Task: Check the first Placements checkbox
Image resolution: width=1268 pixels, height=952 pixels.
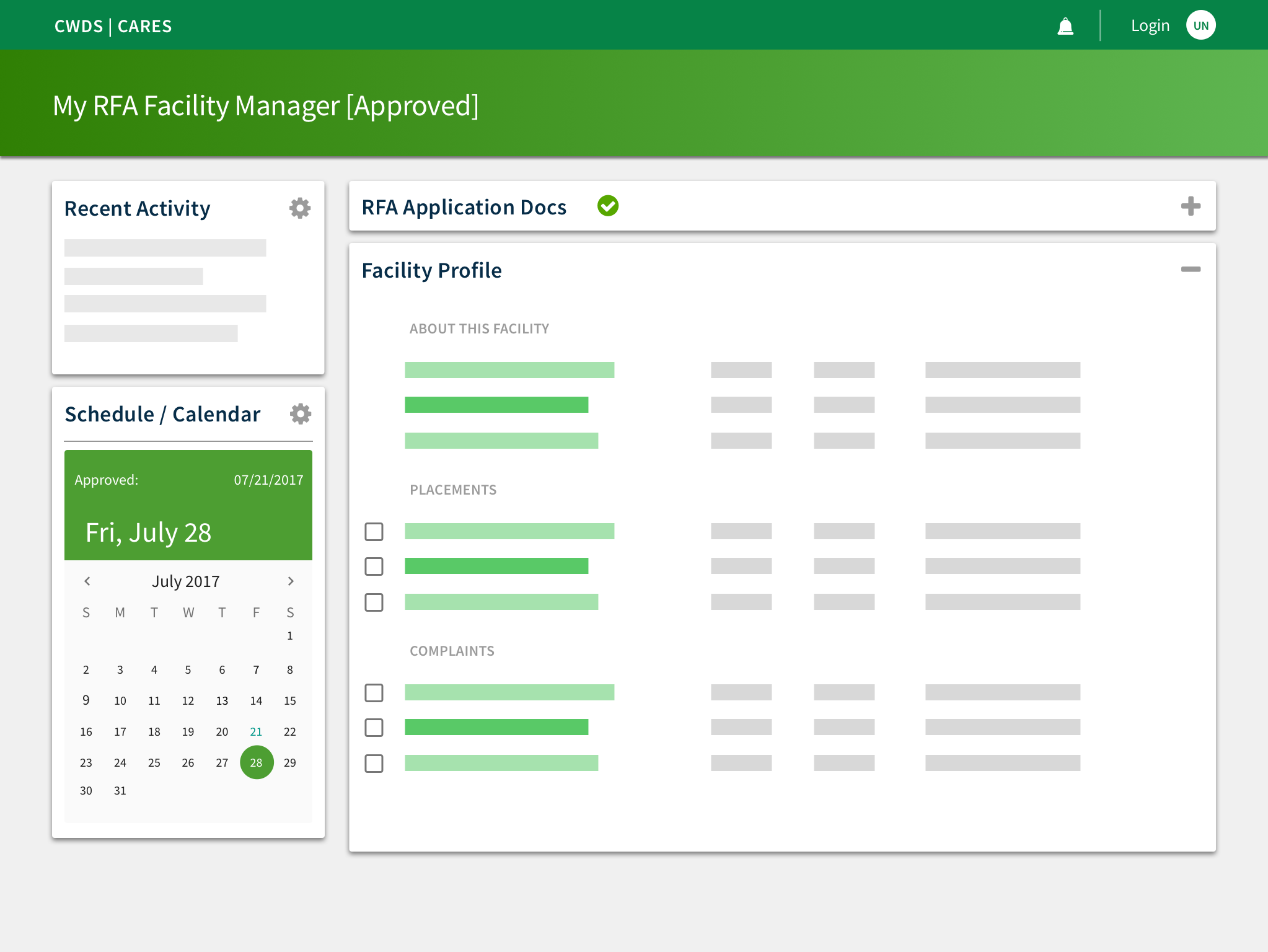Action: [x=374, y=532]
